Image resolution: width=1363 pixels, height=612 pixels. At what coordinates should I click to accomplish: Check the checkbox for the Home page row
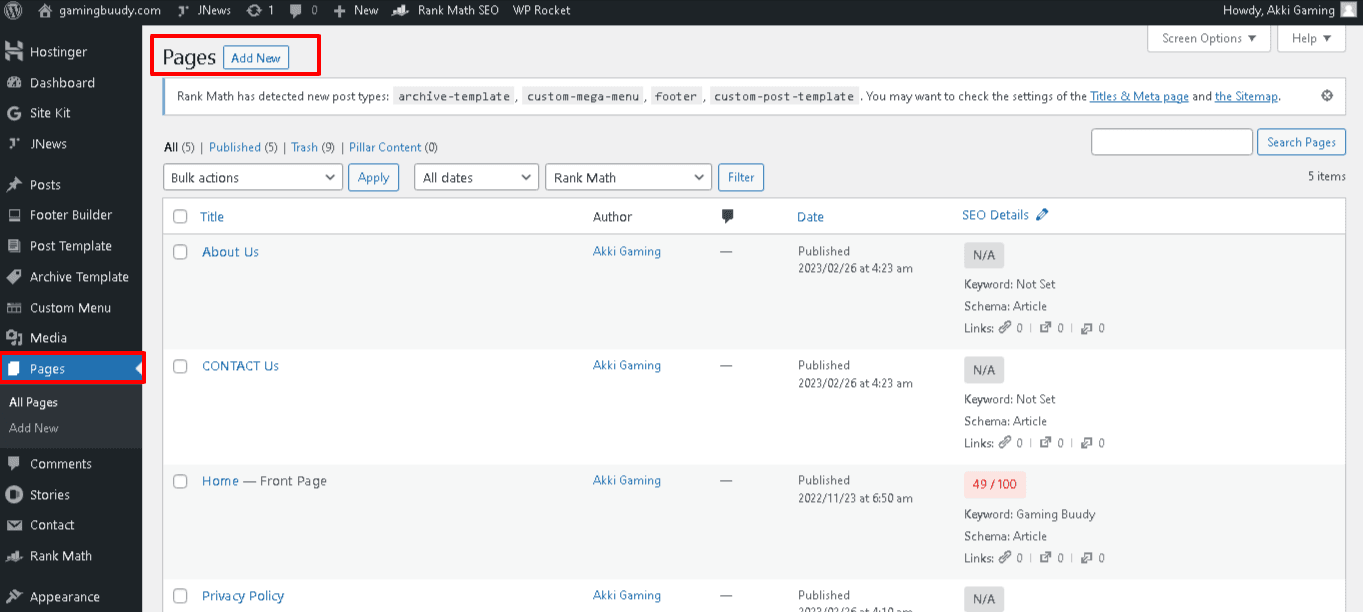click(180, 481)
